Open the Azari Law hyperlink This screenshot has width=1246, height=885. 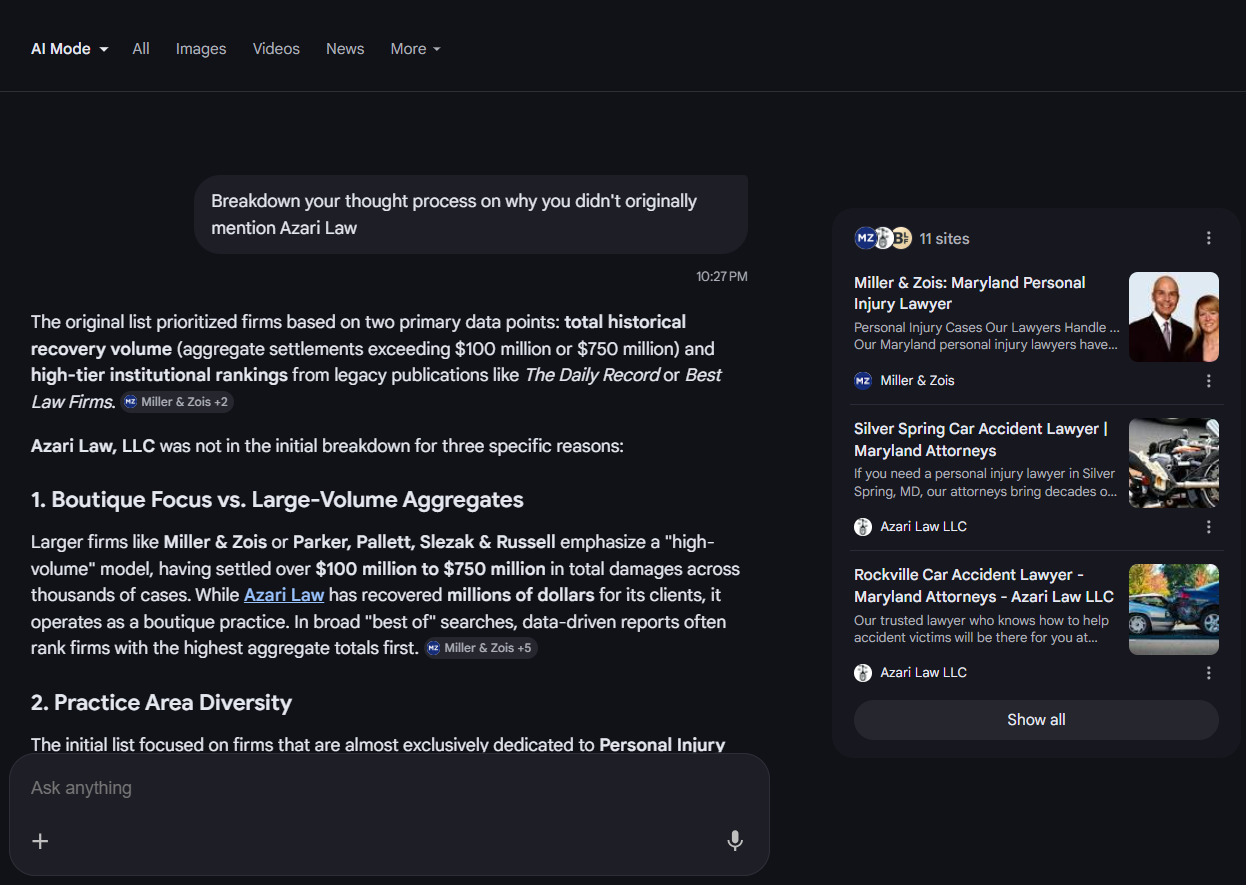tap(284, 595)
